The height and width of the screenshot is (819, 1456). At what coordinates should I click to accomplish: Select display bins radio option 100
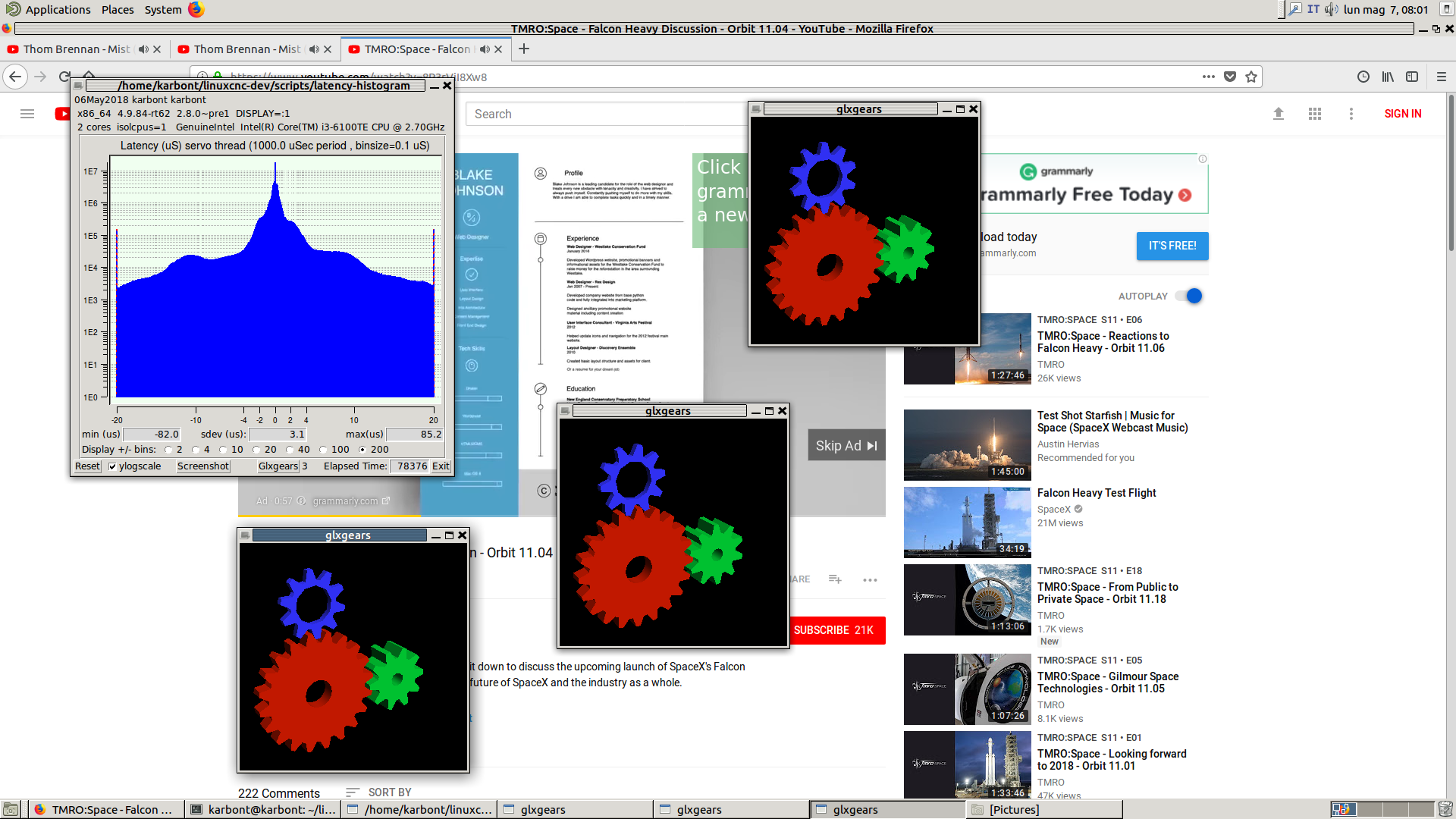(323, 450)
